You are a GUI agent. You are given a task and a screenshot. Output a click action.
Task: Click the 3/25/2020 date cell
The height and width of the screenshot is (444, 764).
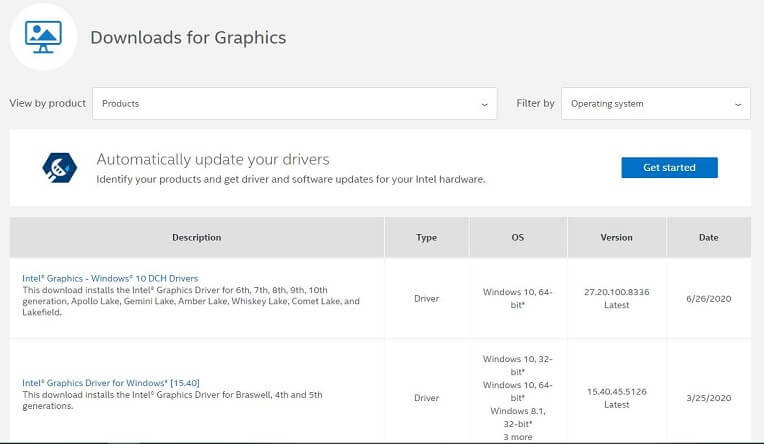point(708,398)
